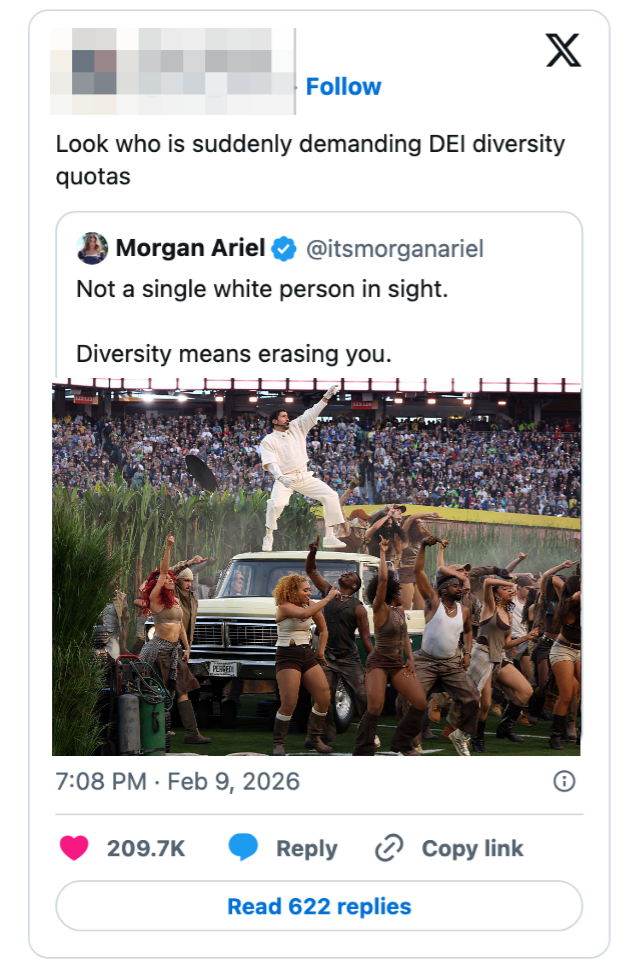Click the Reply label

coord(306,849)
